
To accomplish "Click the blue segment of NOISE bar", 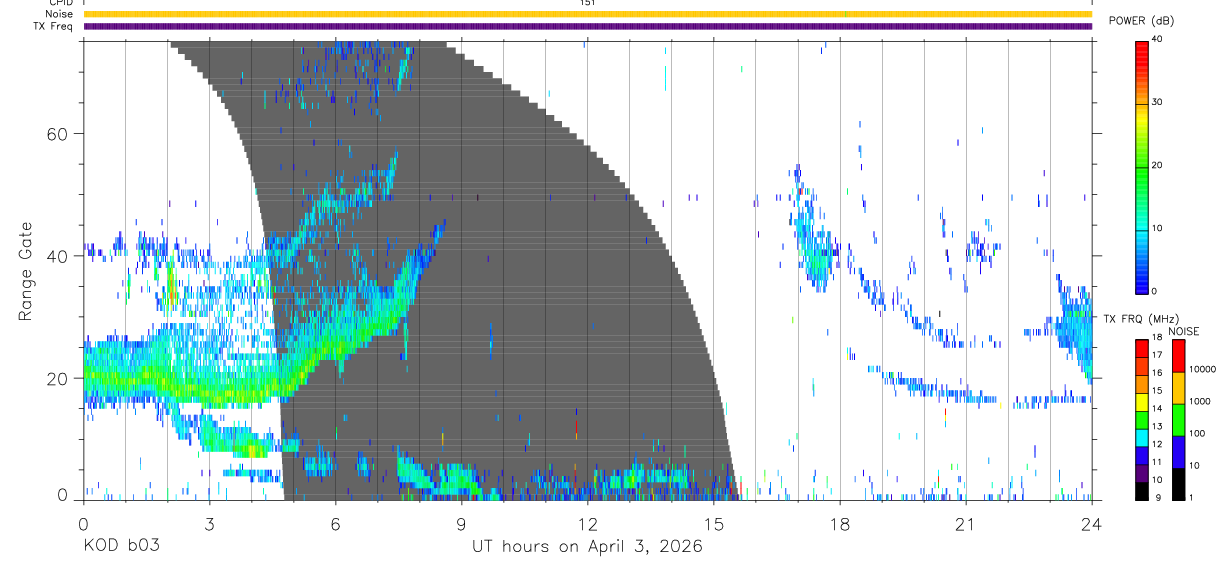I will [x=1178, y=452].
